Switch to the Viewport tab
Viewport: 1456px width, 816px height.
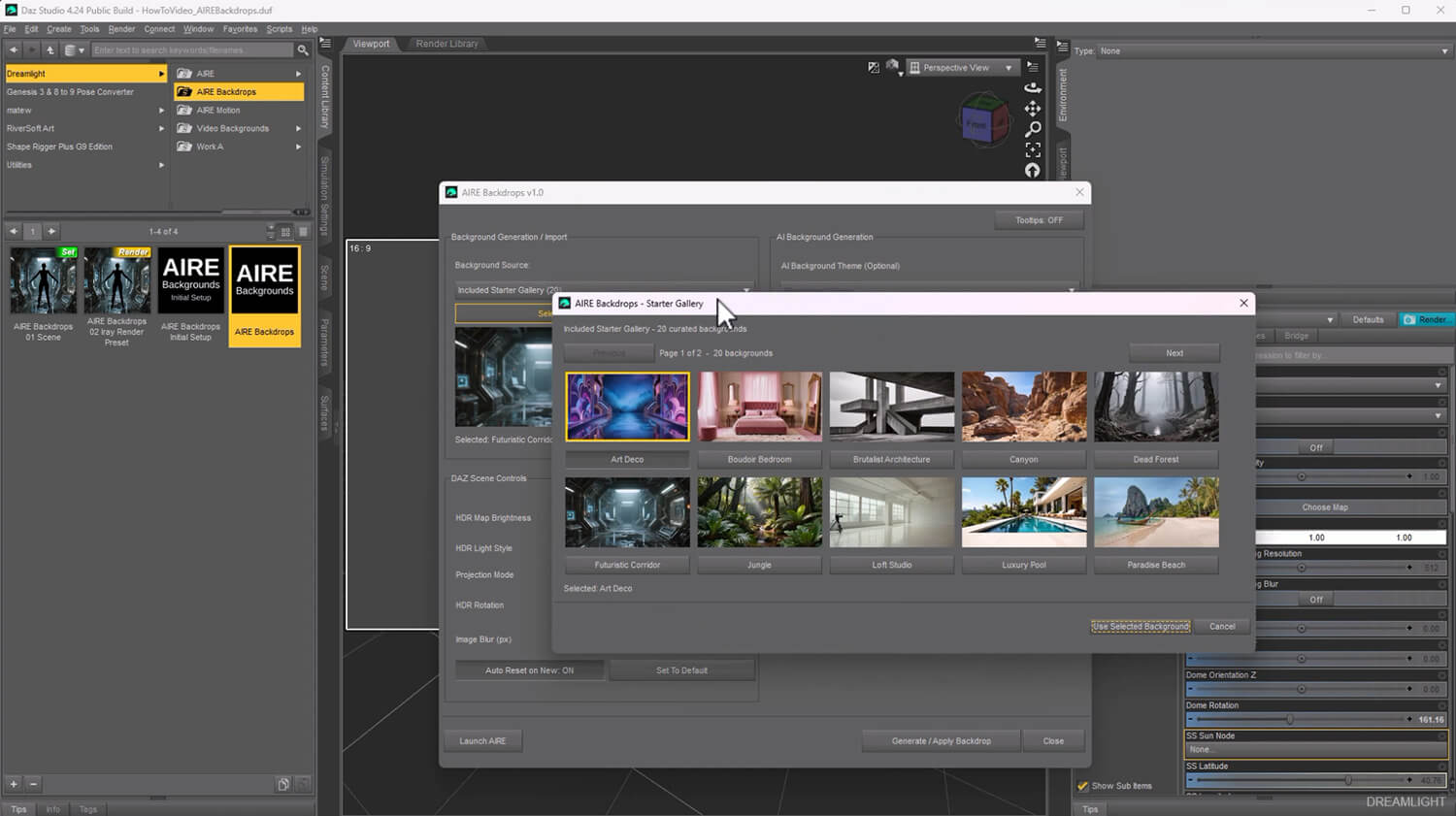pos(371,44)
